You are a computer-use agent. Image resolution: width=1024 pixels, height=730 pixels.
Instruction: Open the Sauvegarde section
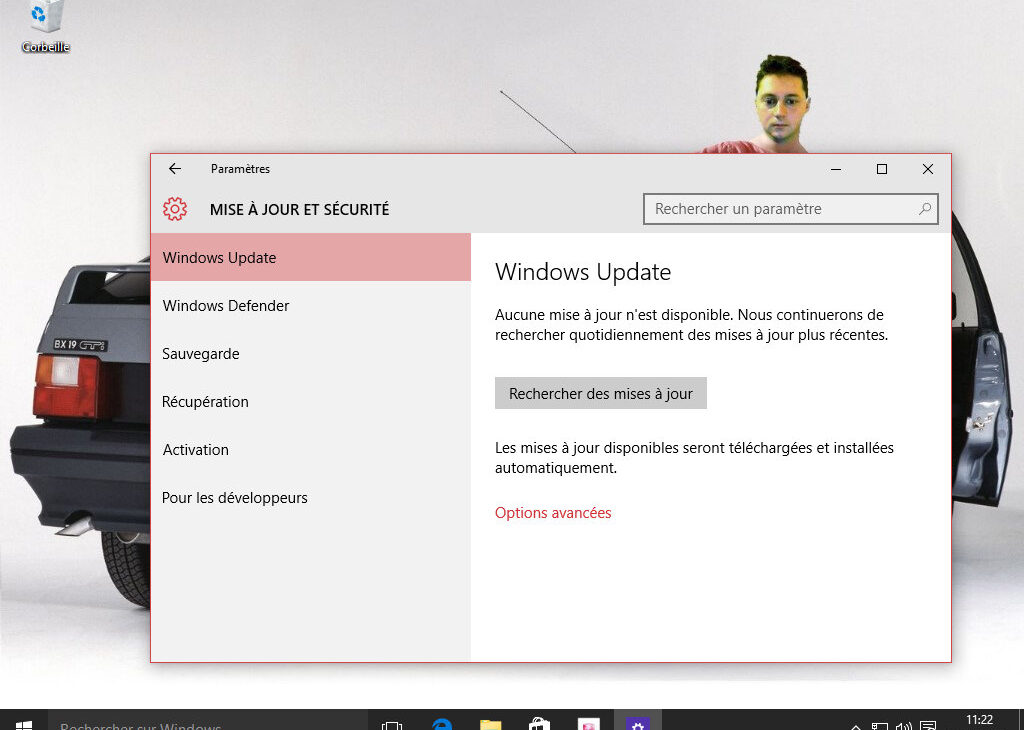tap(201, 354)
